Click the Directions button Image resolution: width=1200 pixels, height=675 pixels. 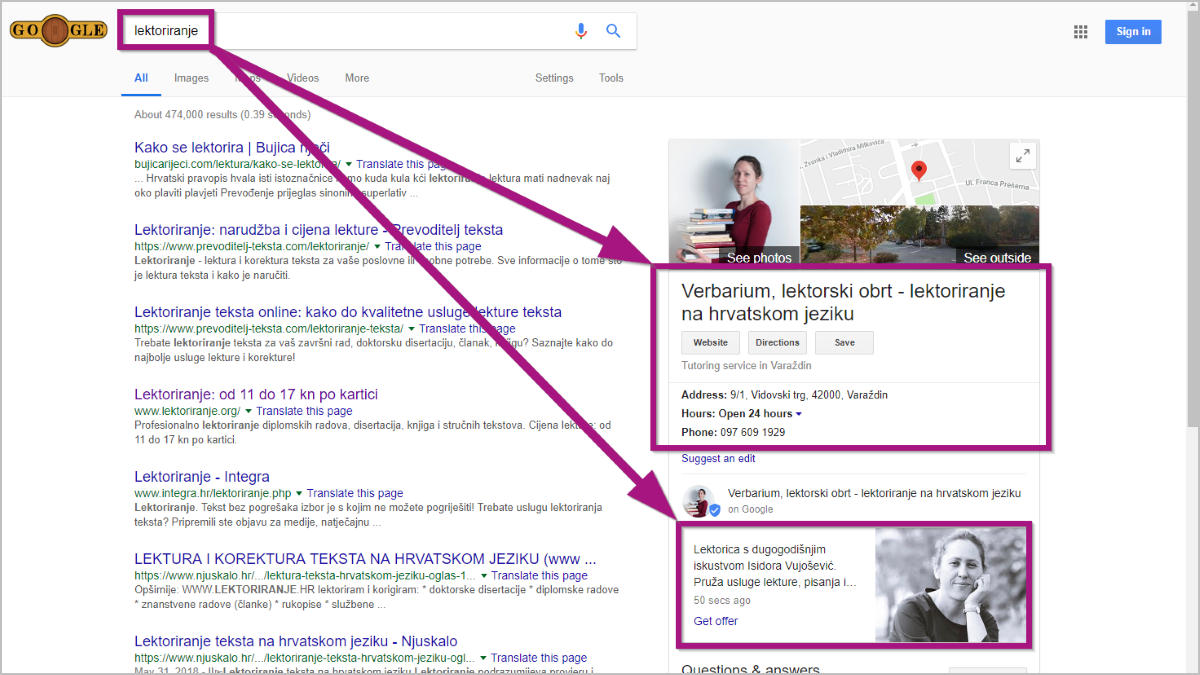(x=777, y=343)
